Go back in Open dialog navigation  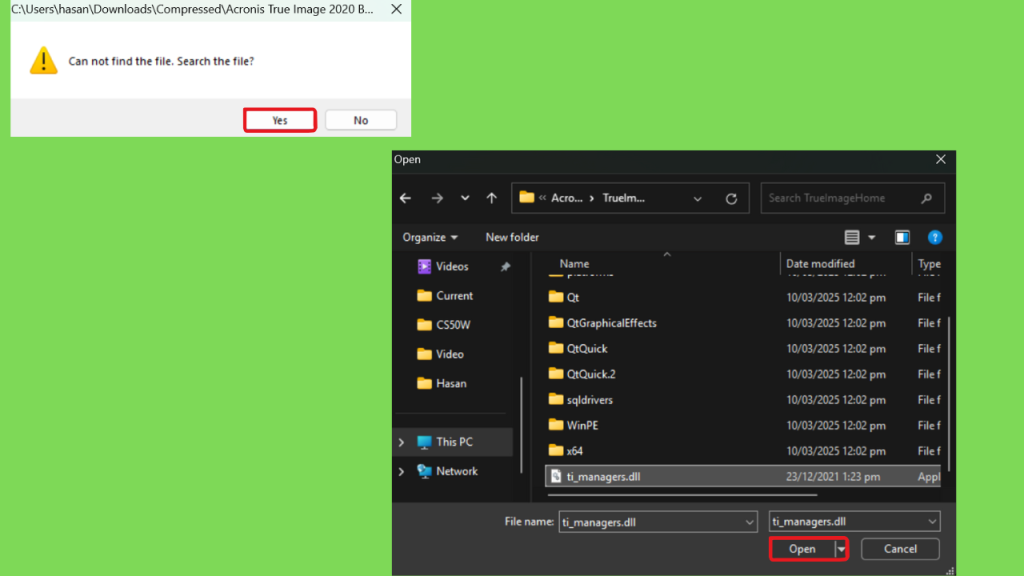click(x=406, y=198)
